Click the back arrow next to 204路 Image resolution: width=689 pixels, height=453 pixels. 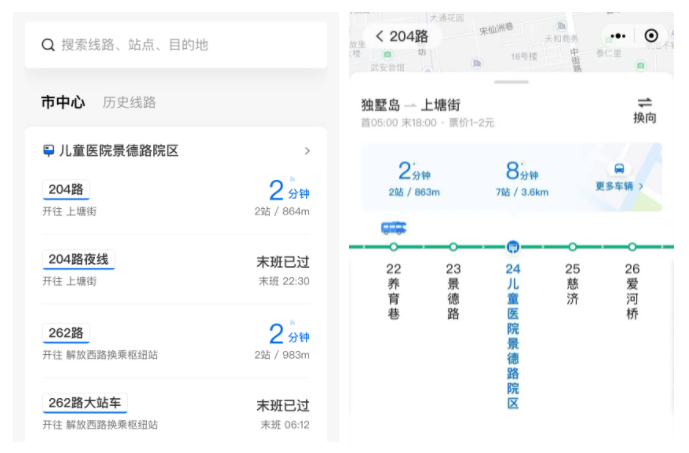[x=379, y=36]
